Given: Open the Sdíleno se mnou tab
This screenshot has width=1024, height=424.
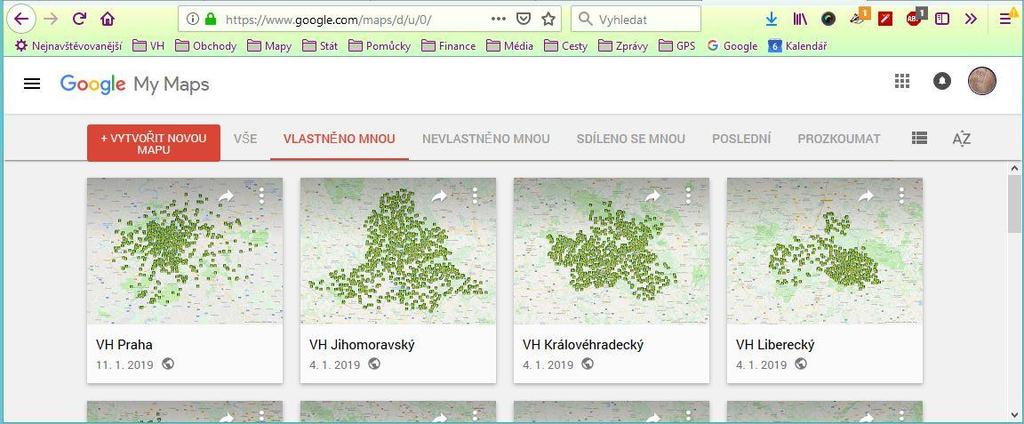Looking at the screenshot, I should 631,139.
